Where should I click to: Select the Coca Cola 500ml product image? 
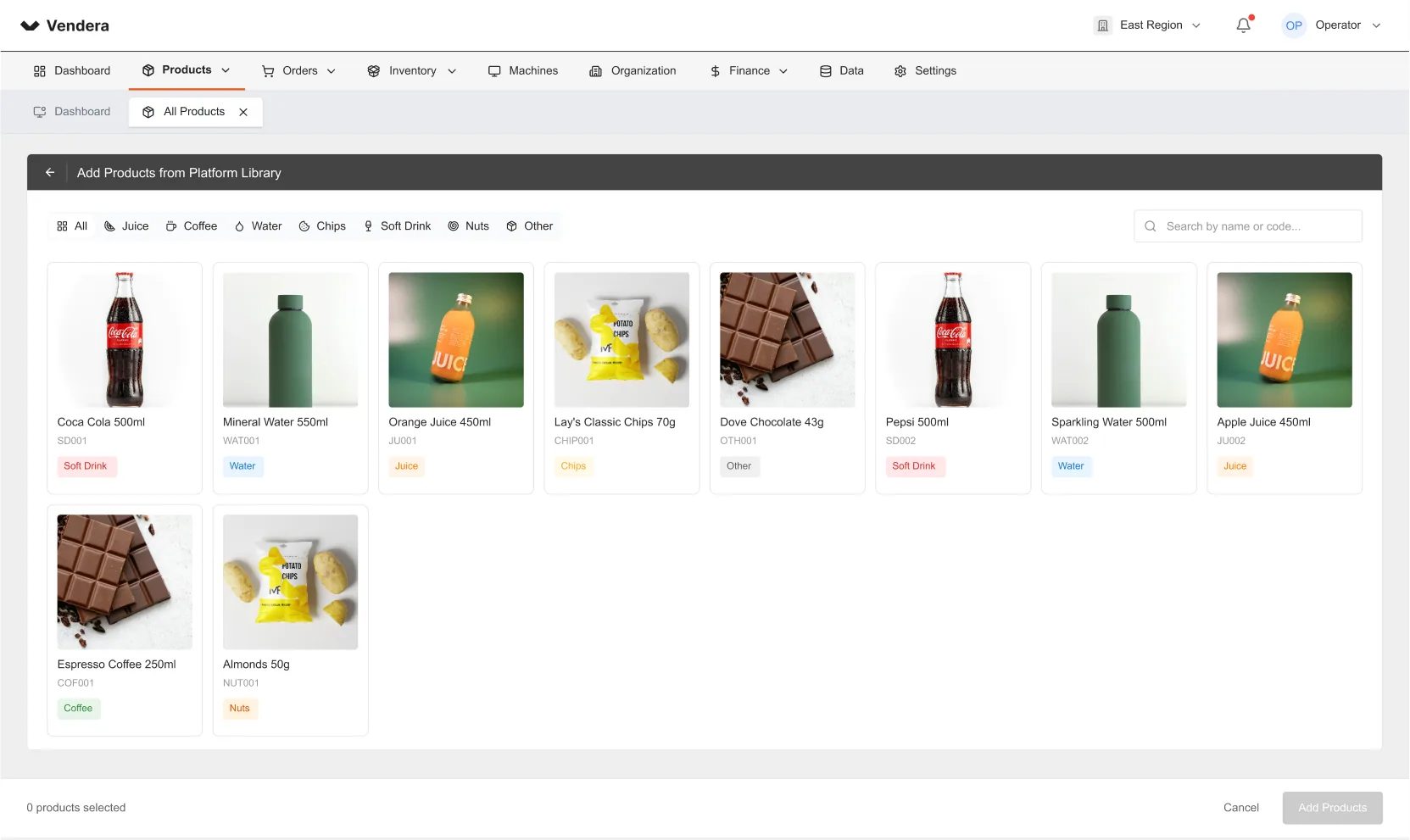pos(125,340)
